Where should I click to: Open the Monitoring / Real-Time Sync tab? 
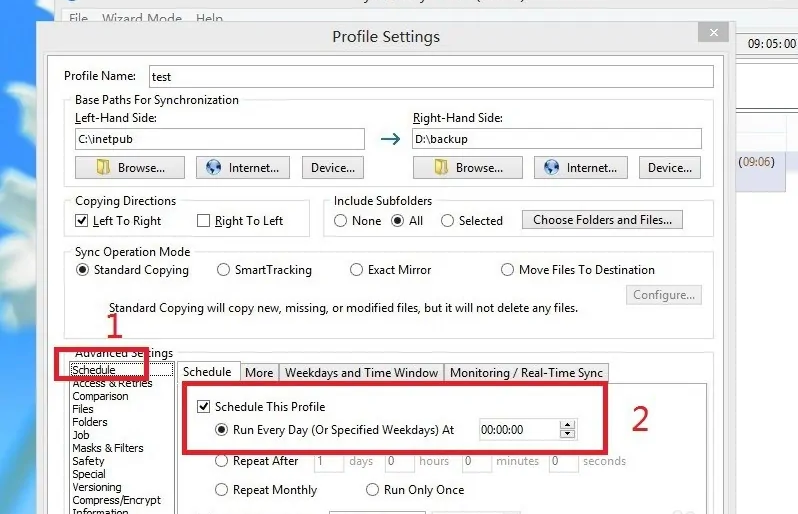click(x=526, y=373)
